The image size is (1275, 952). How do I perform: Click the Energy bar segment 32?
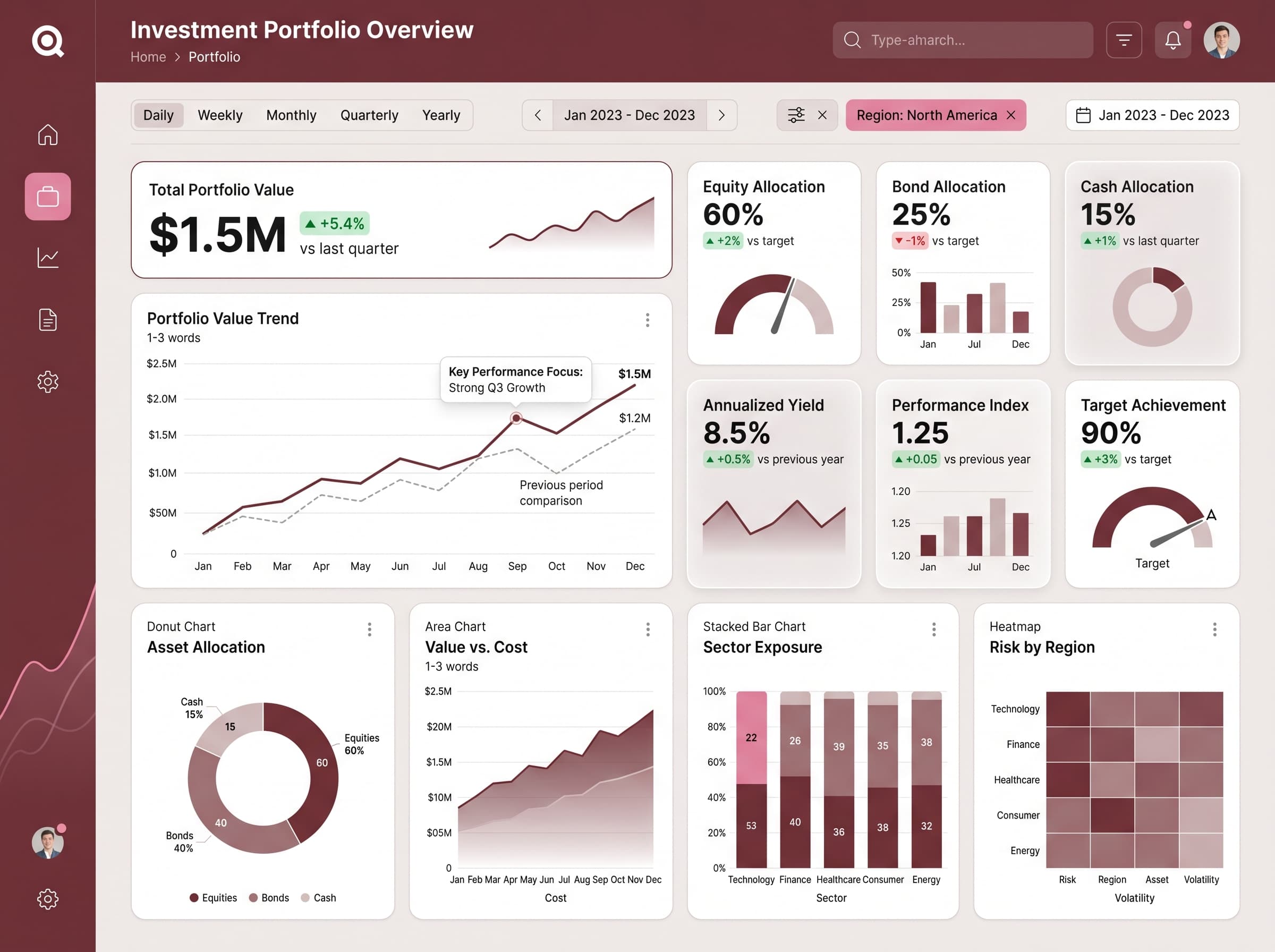pyautogui.click(x=926, y=827)
